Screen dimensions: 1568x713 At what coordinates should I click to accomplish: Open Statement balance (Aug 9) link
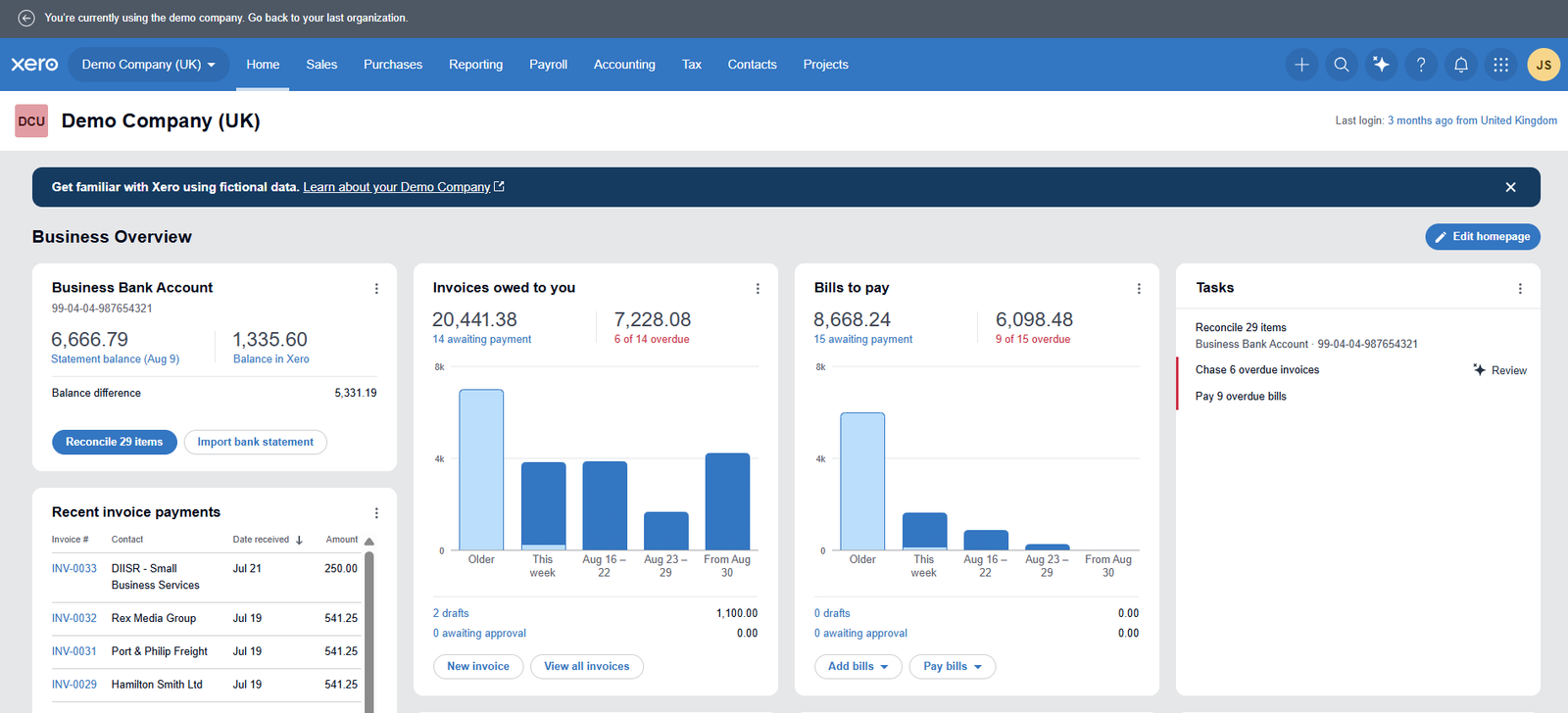click(x=116, y=359)
